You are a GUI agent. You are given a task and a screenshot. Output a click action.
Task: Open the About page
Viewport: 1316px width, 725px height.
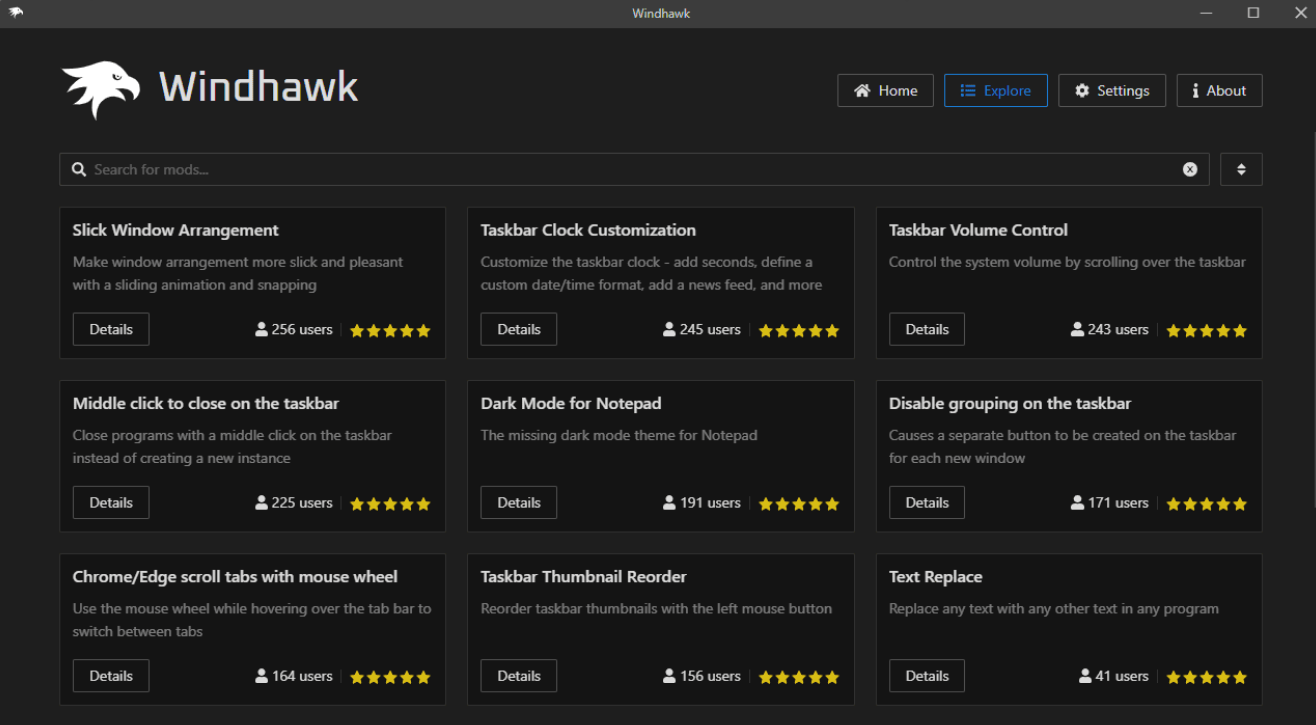tap(1219, 91)
